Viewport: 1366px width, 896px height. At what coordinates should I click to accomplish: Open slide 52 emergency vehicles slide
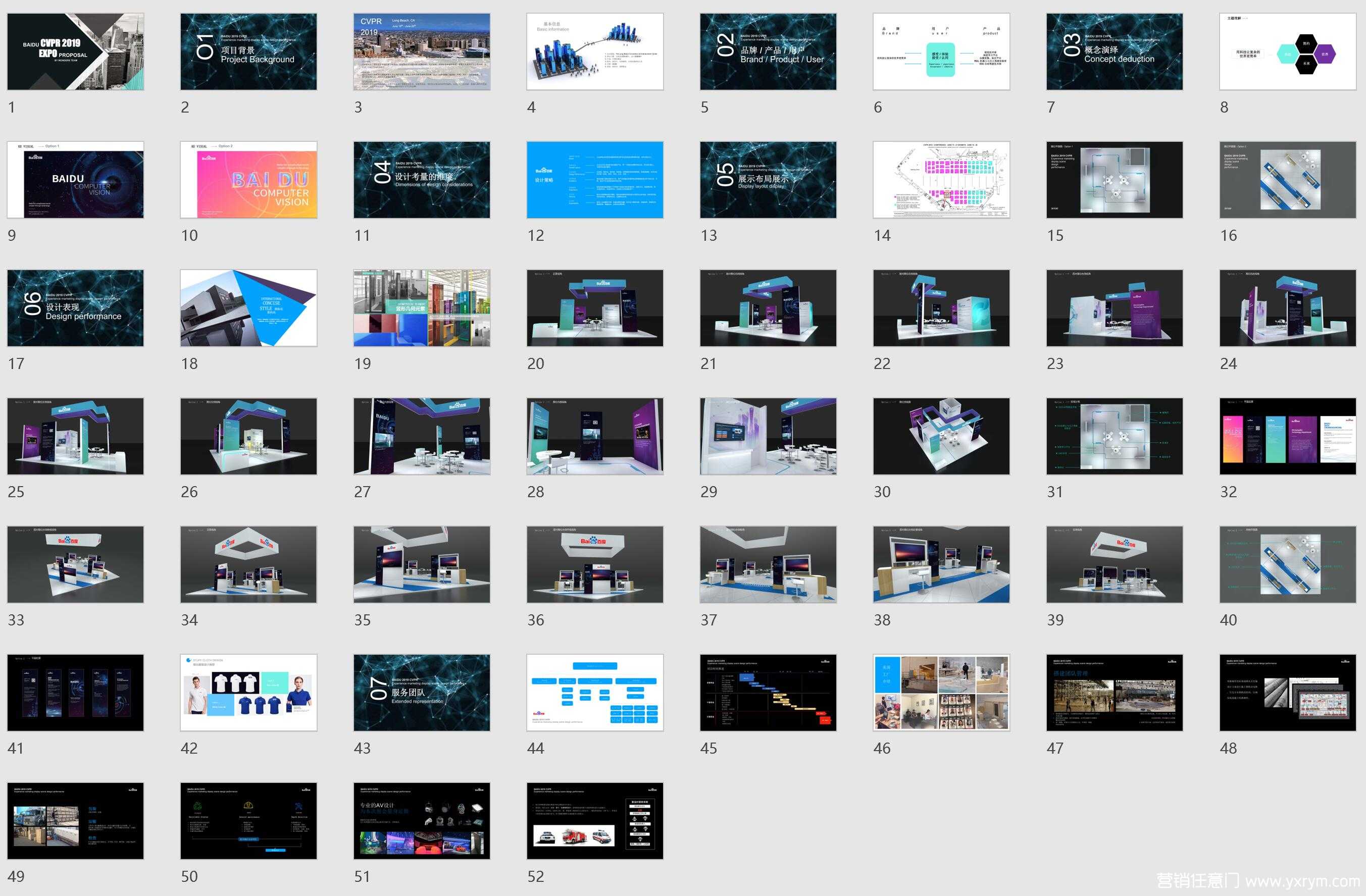pyautogui.click(x=595, y=821)
